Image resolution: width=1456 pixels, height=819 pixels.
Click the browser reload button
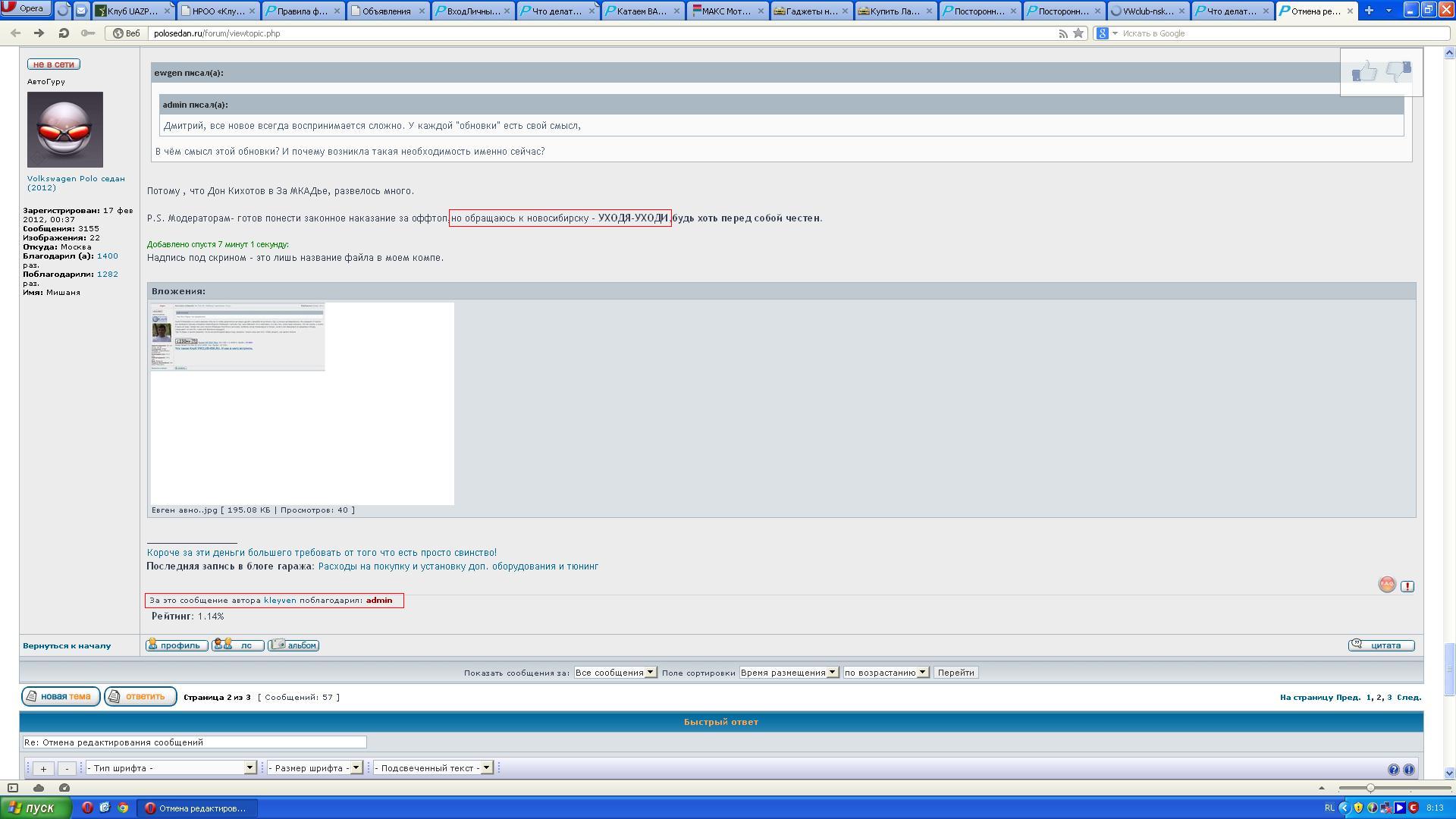click(x=64, y=33)
